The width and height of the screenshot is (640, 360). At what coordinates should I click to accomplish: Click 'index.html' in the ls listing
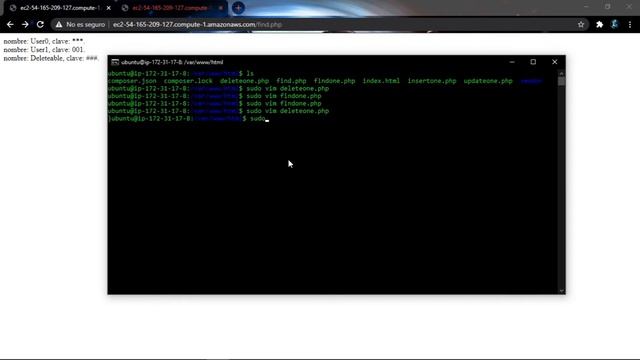coord(381,81)
